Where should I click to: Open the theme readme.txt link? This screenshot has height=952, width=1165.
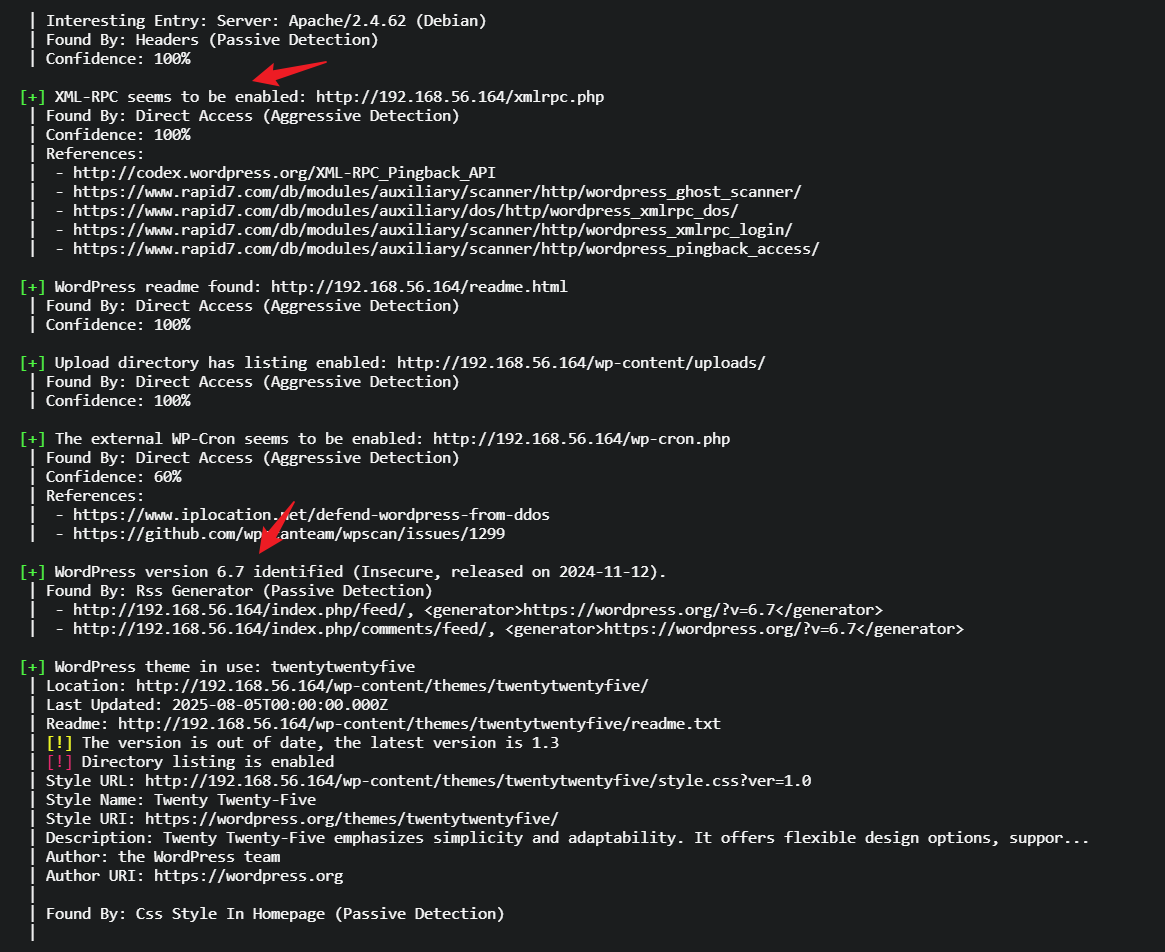[419, 724]
